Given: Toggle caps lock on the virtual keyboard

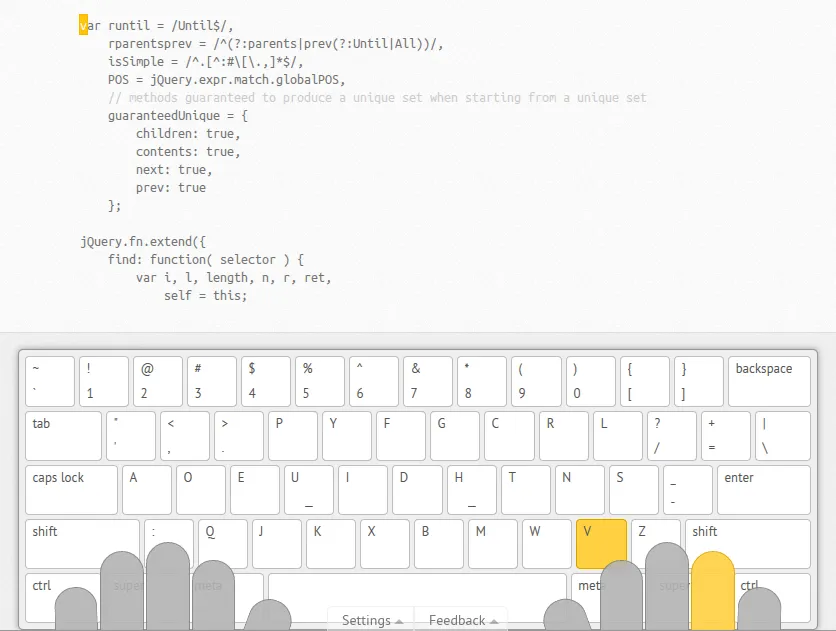Looking at the screenshot, I should (x=70, y=489).
